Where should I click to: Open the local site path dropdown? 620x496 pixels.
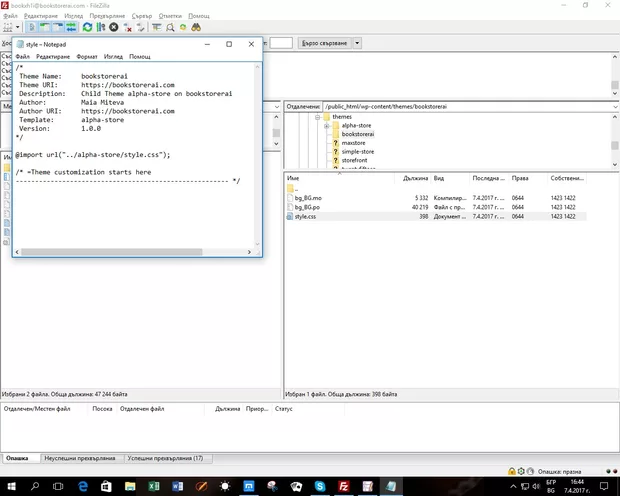(277, 107)
